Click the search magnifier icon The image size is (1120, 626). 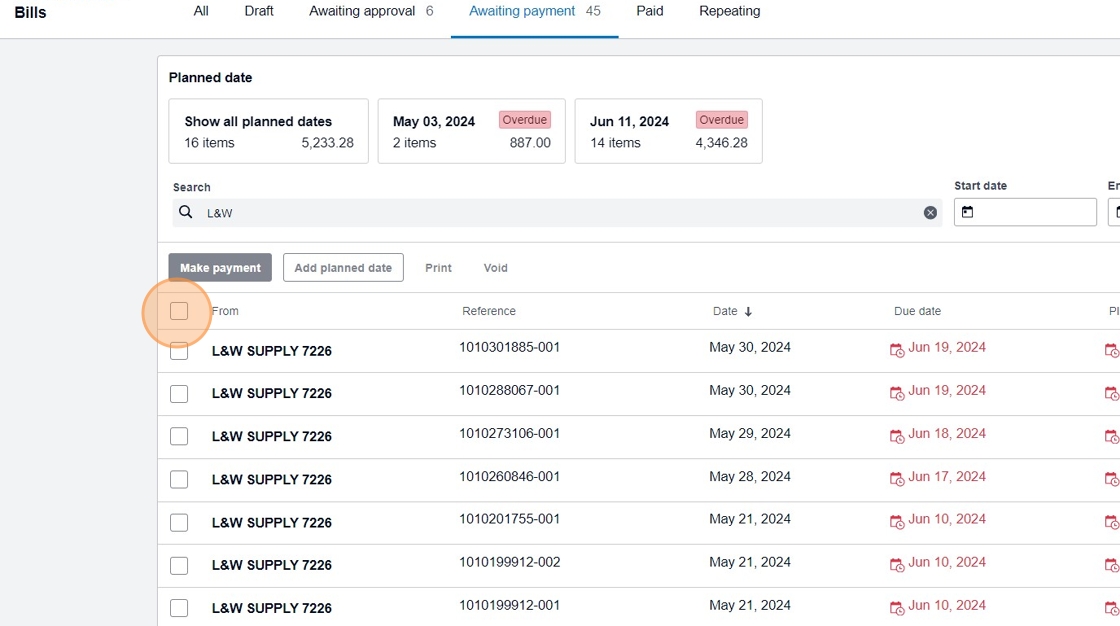tap(186, 212)
